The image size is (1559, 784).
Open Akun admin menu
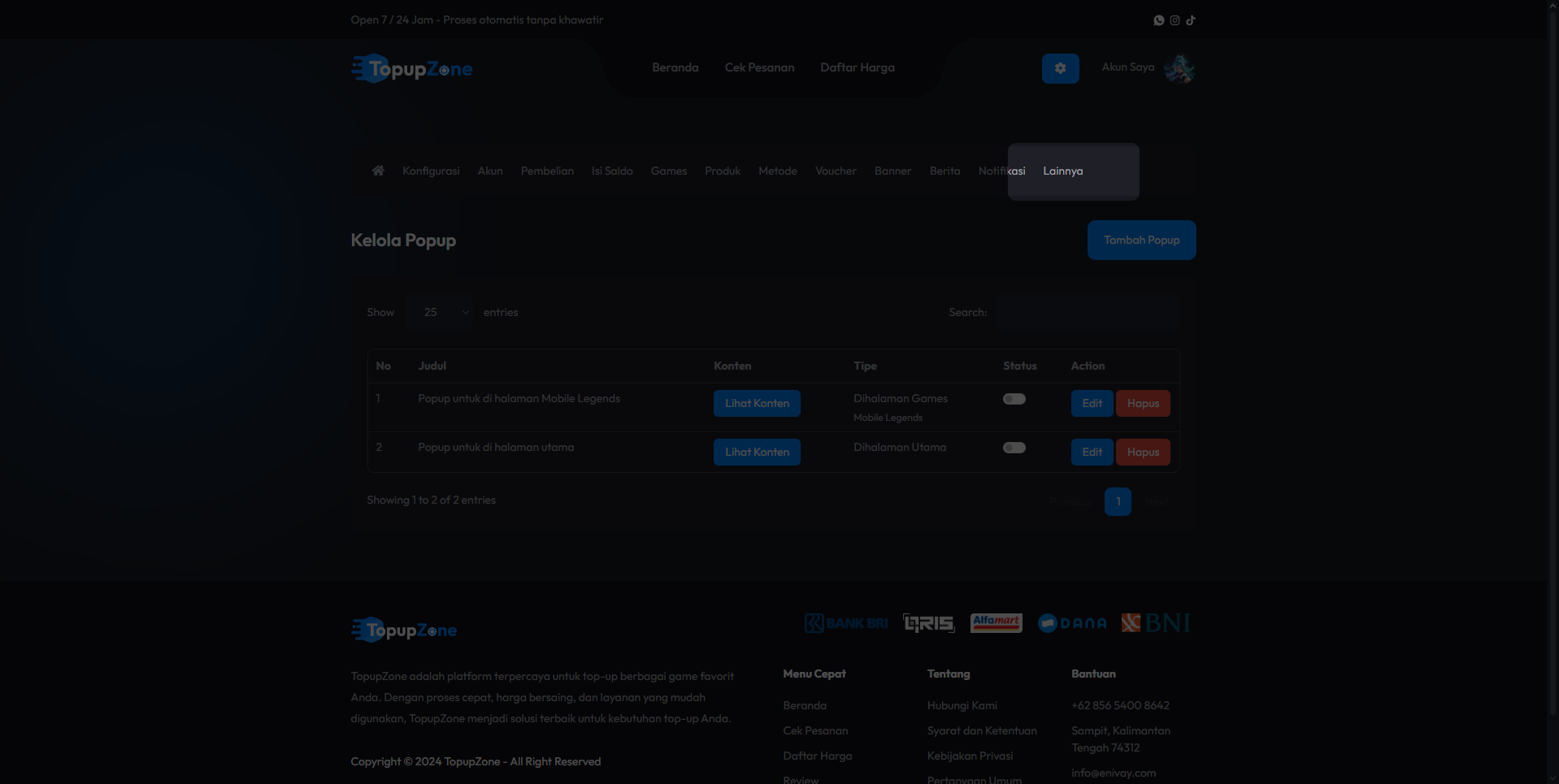click(x=490, y=171)
